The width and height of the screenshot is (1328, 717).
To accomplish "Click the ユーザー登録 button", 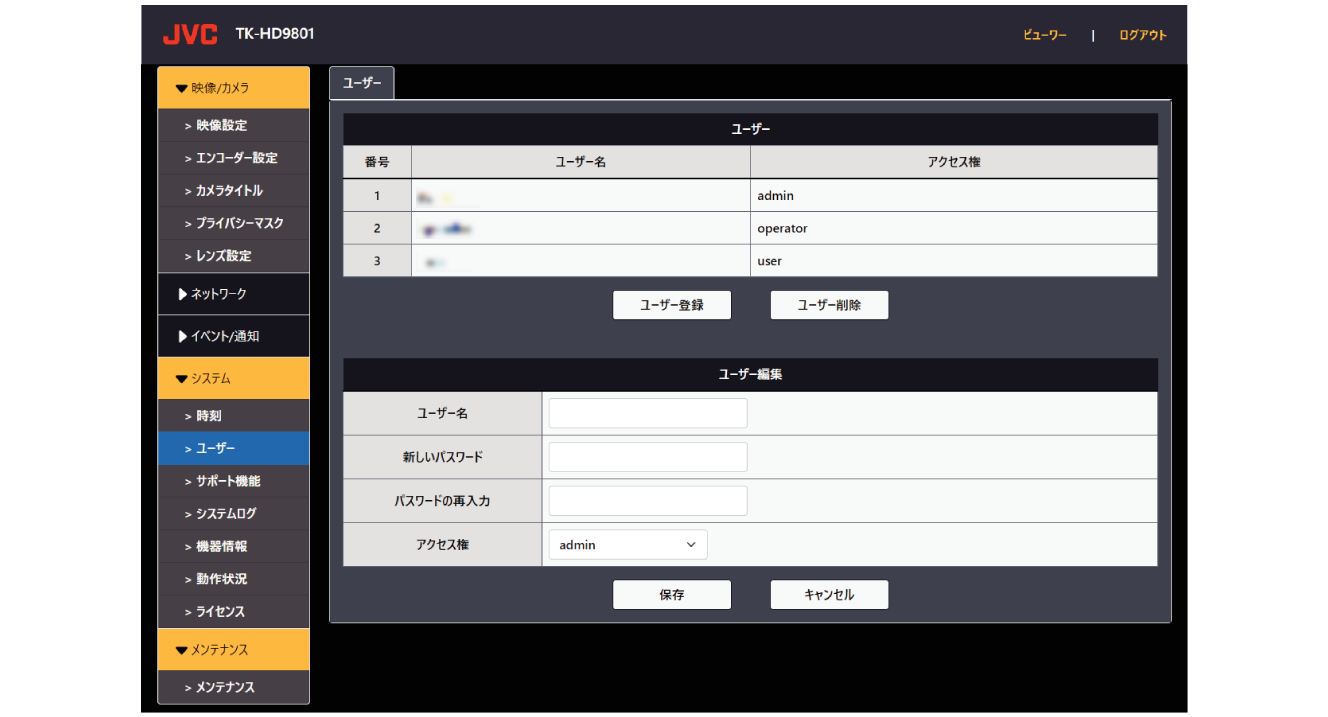I will click(x=672, y=305).
